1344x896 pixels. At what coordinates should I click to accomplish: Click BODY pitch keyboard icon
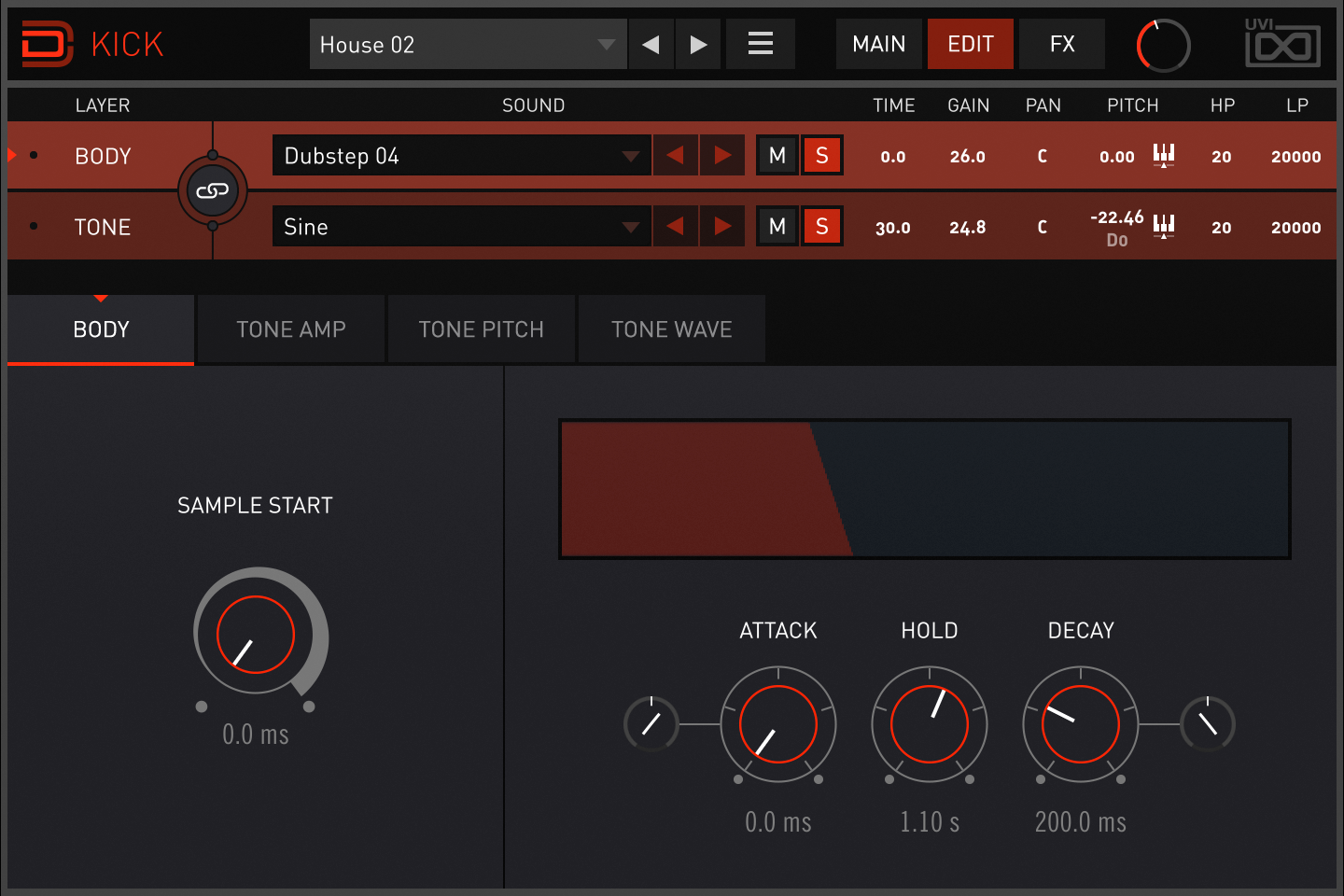coord(1163,155)
